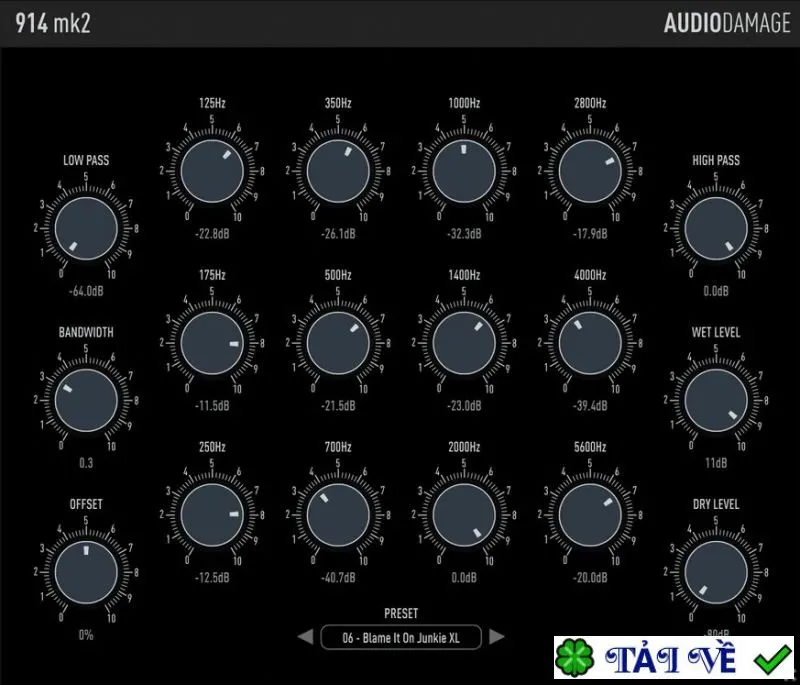Click the 0.0dB value under 2000Hz
The width and height of the screenshot is (800, 685).
coord(464,578)
